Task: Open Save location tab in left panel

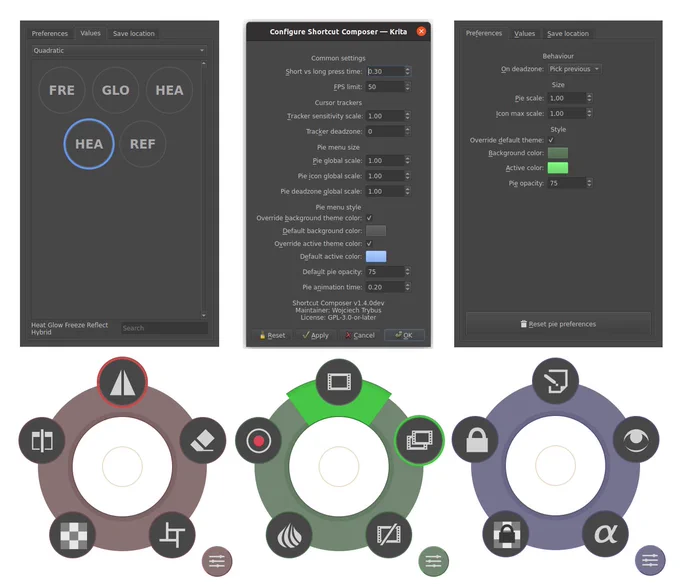Action: tap(134, 33)
